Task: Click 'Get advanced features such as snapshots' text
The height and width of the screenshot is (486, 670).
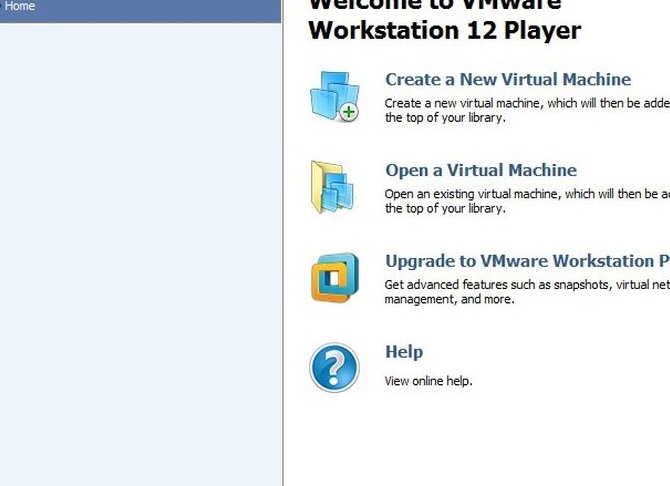Action: (x=527, y=292)
